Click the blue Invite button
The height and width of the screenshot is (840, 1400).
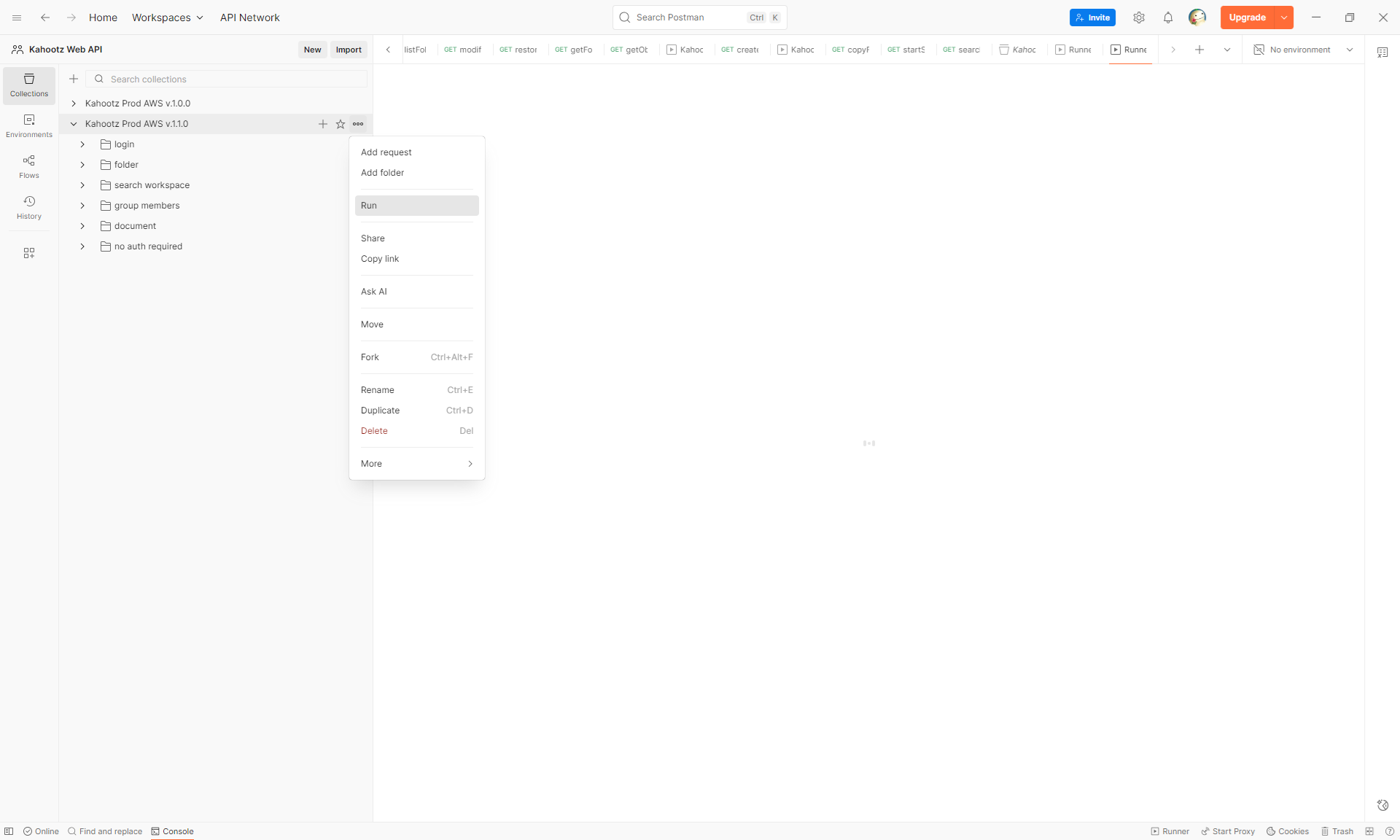point(1092,17)
